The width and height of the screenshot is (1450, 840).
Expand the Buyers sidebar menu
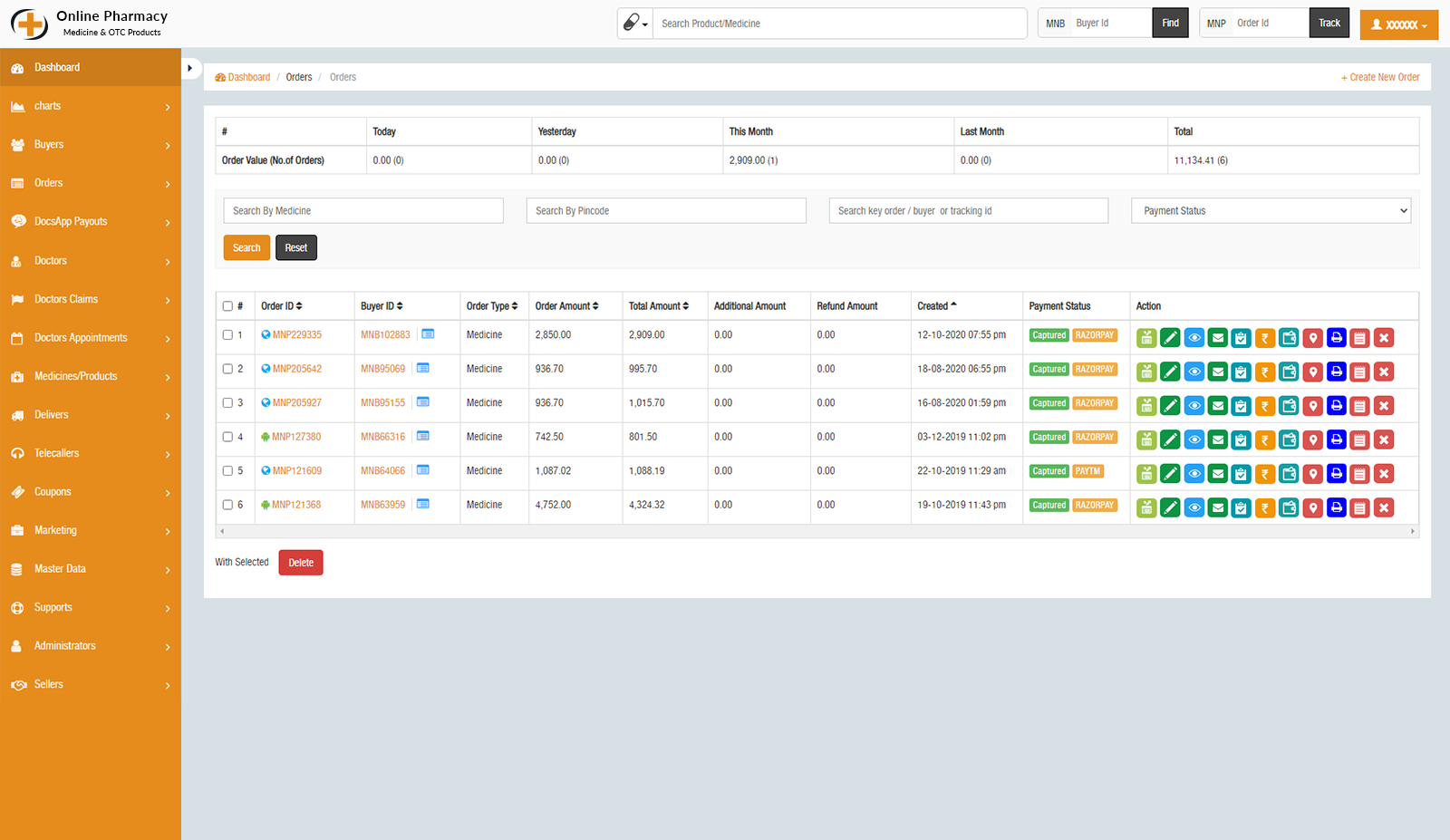click(x=91, y=145)
